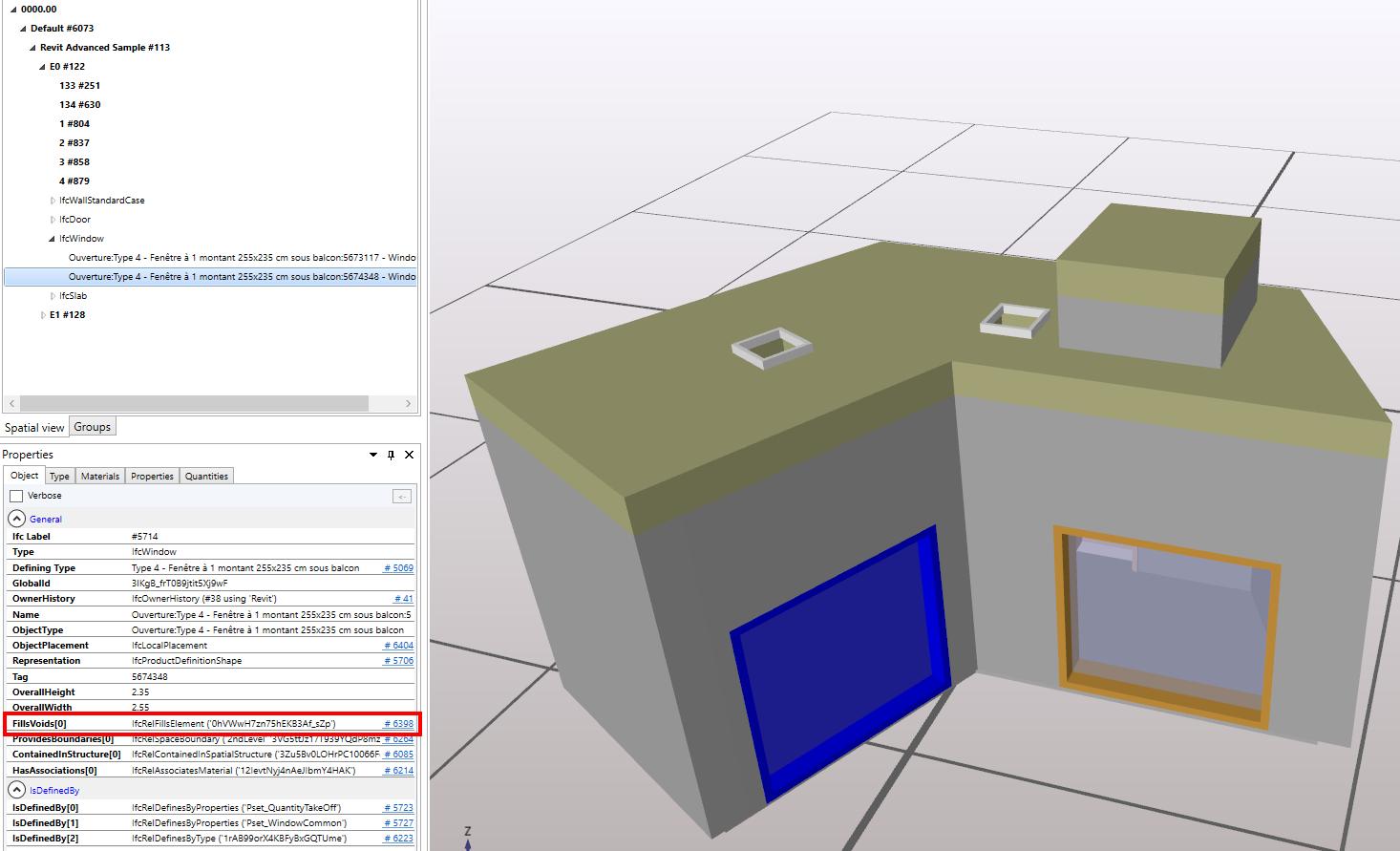Expand the IfcWallStandardCase node
The image size is (1400, 851).
[x=53, y=201]
